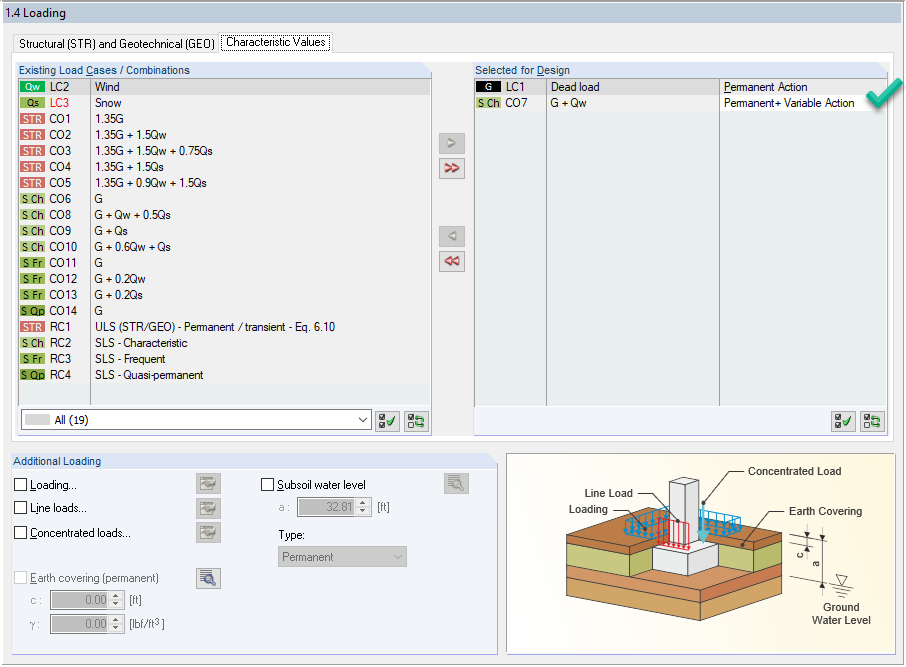Click select-all icon under Selected for Design list
Screen dimensions: 906x667
point(843,421)
